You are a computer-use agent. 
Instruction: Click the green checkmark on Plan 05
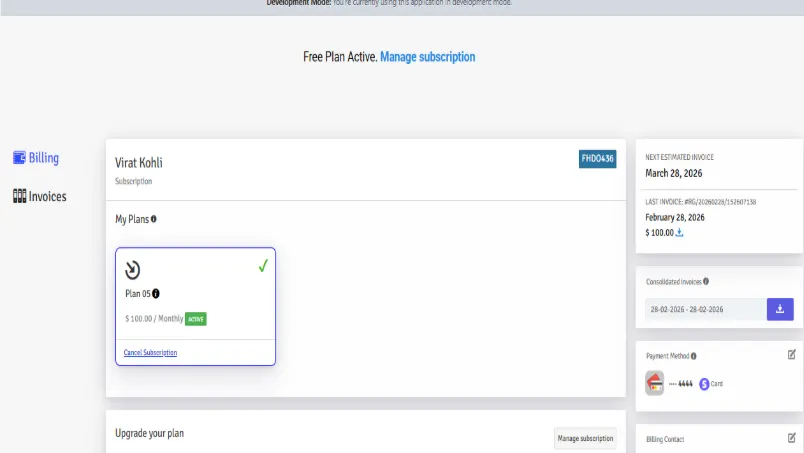tap(263, 266)
